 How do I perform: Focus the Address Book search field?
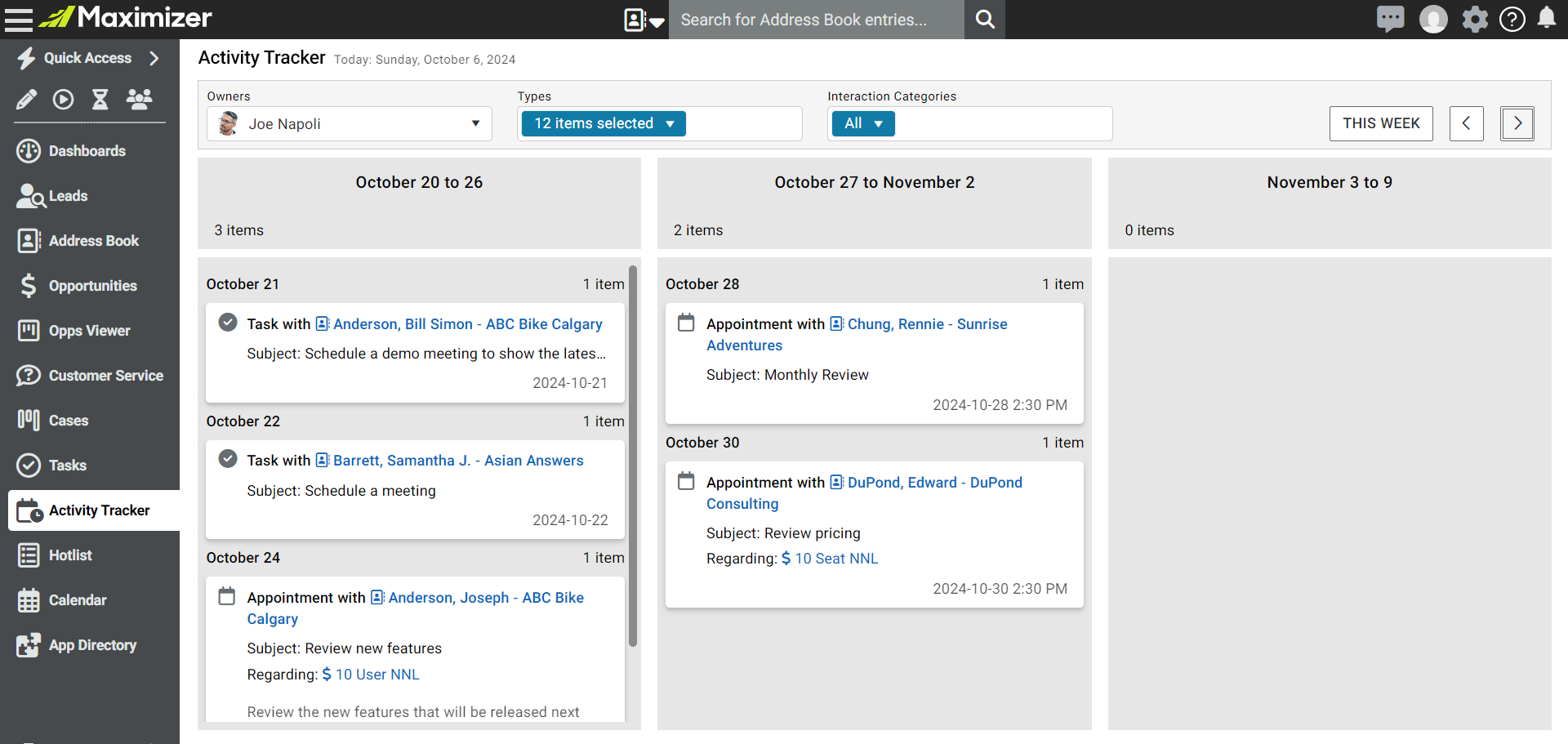point(816,20)
